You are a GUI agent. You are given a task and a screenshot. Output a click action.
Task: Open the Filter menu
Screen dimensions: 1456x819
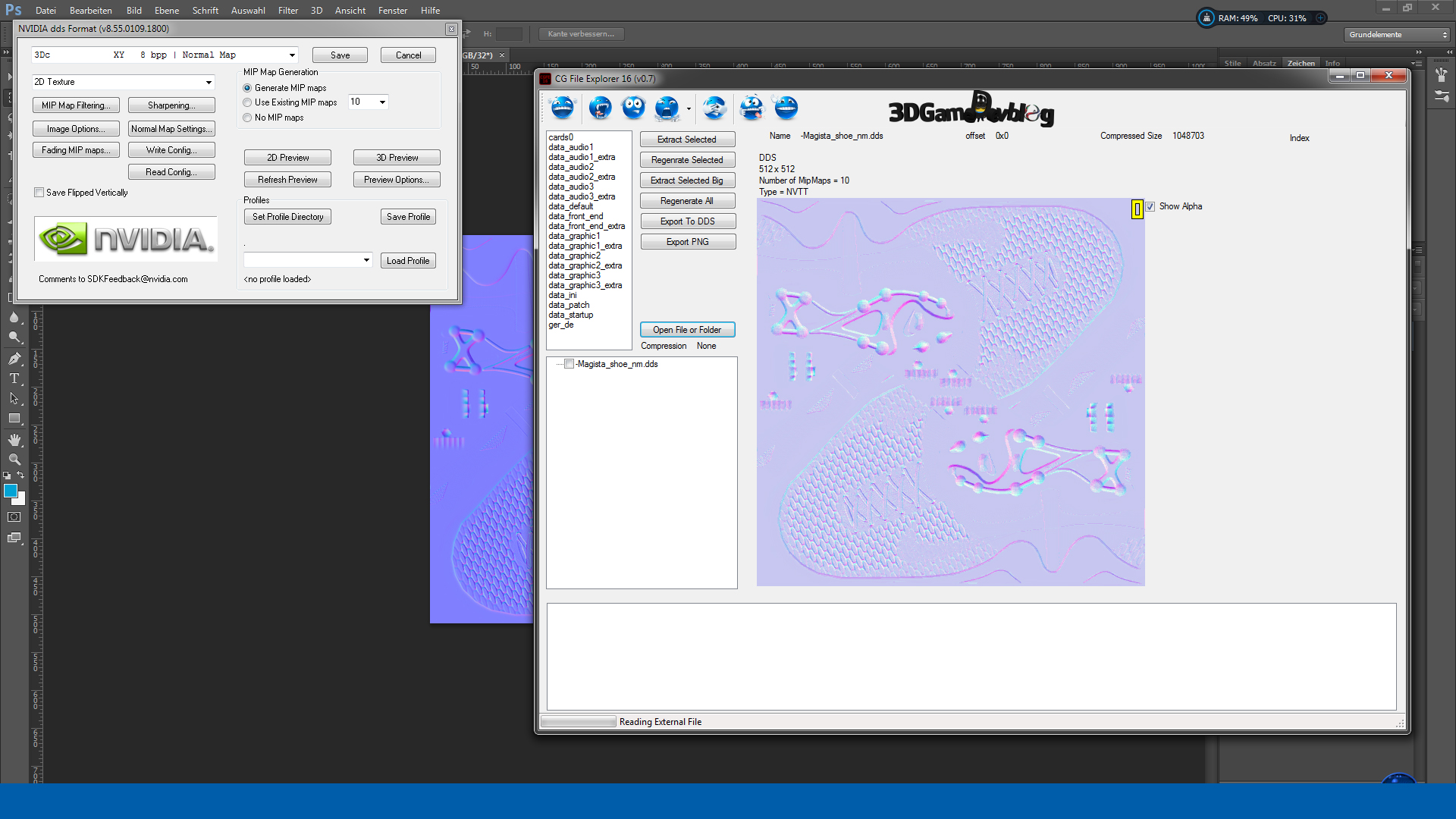pos(288,11)
